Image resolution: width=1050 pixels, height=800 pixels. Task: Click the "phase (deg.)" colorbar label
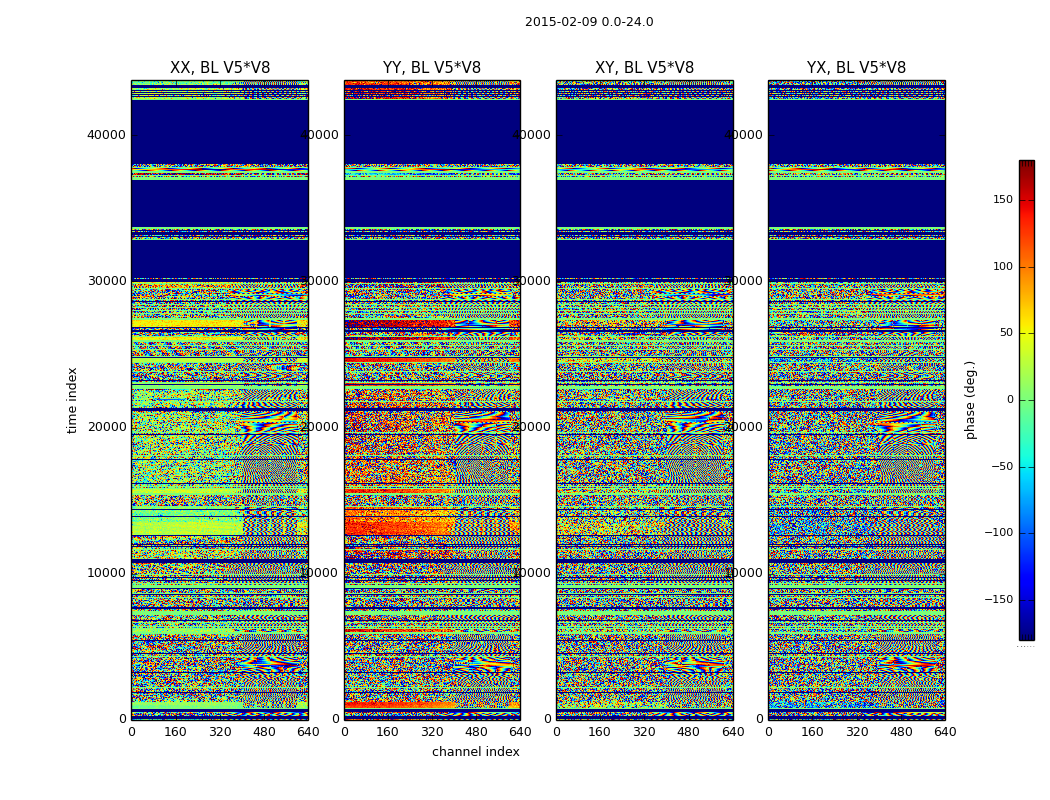tap(970, 400)
